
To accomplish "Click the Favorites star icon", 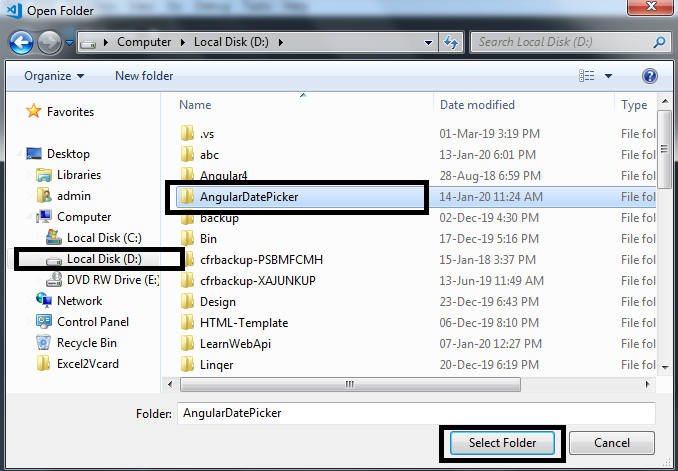I will point(34,111).
